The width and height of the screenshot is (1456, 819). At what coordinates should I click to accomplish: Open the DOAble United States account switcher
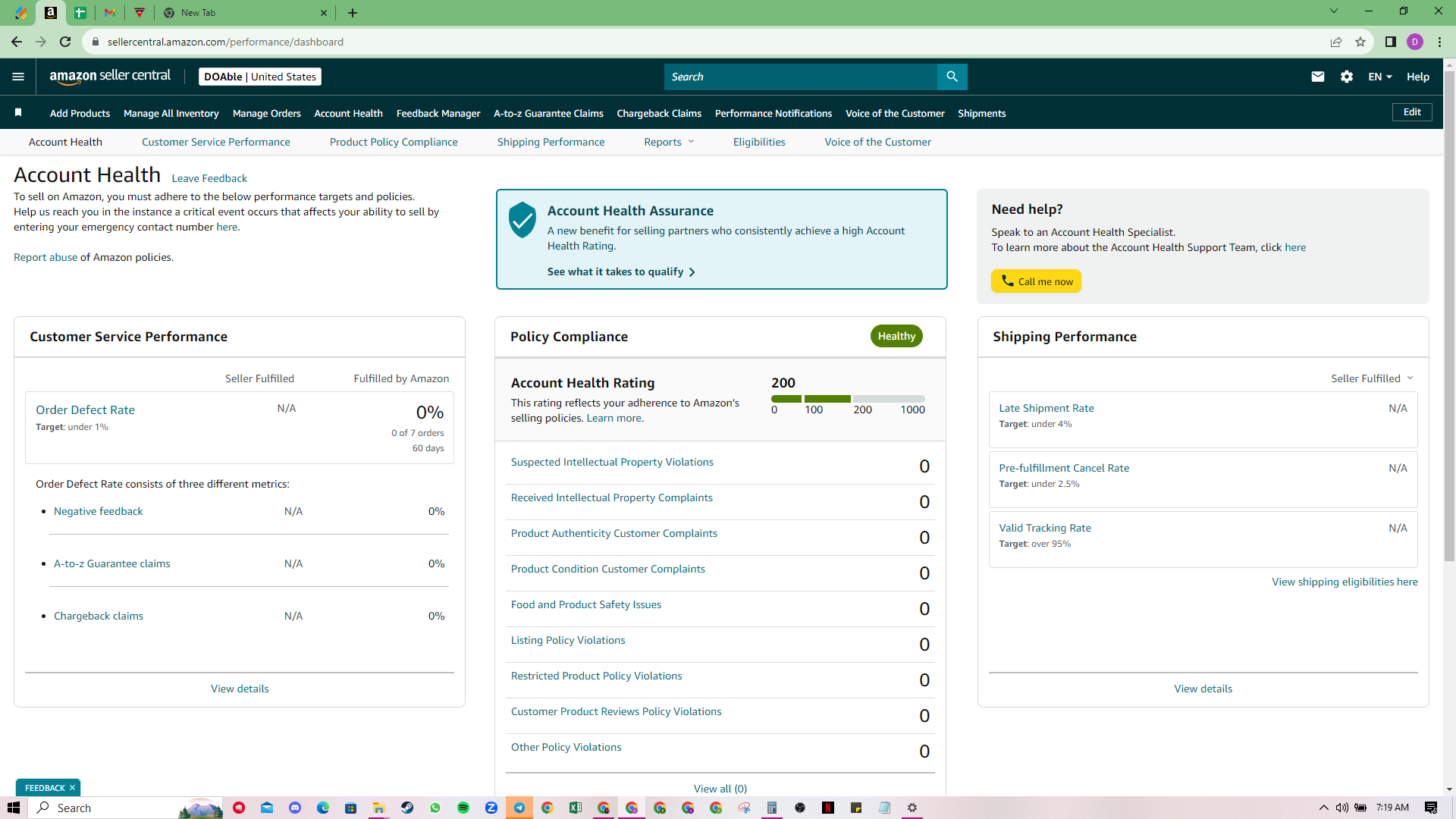click(x=260, y=77)
